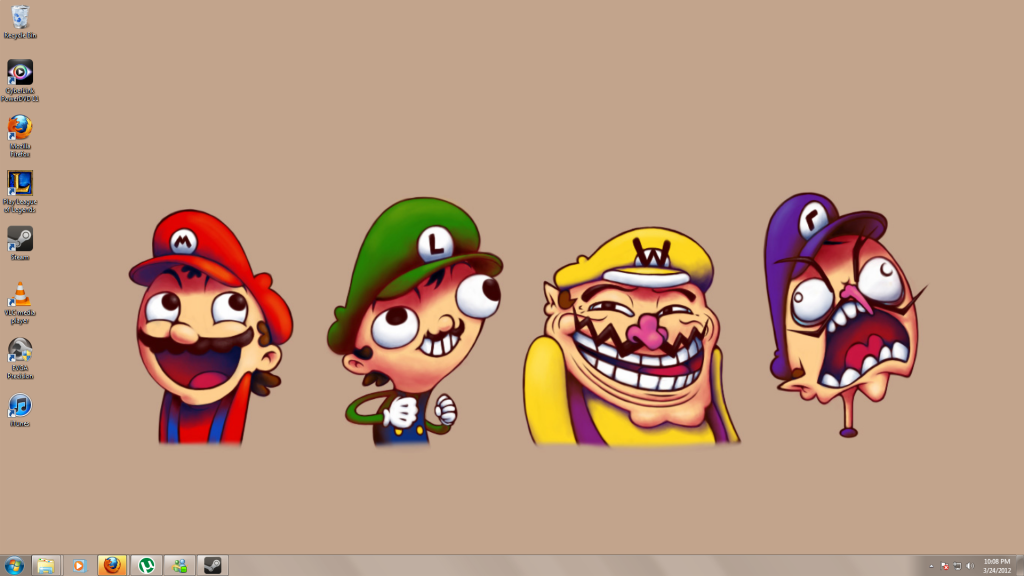The width and height of the screenshot is (1024, 576).
Task: Open the taskbar clock showing 10:08 PM
Action: click(x=997, y=566)
